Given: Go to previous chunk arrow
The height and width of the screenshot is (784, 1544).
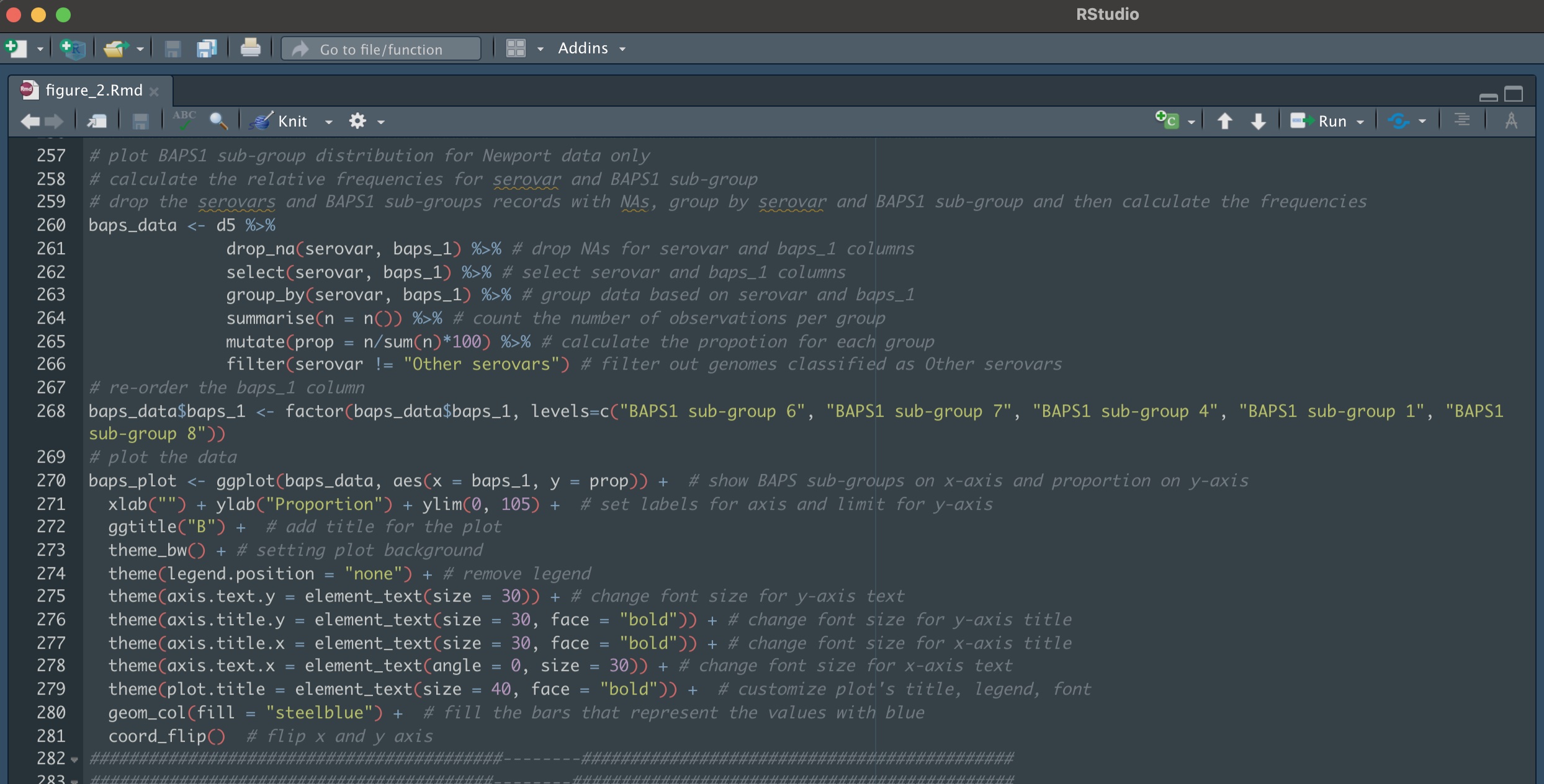Looking at the screenshot, I should (1224, 121).
